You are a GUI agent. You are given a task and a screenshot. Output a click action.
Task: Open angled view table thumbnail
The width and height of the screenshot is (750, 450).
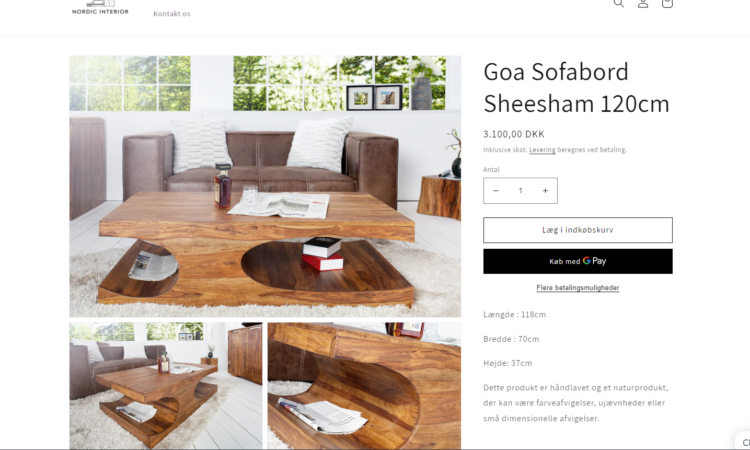point(165,385)
